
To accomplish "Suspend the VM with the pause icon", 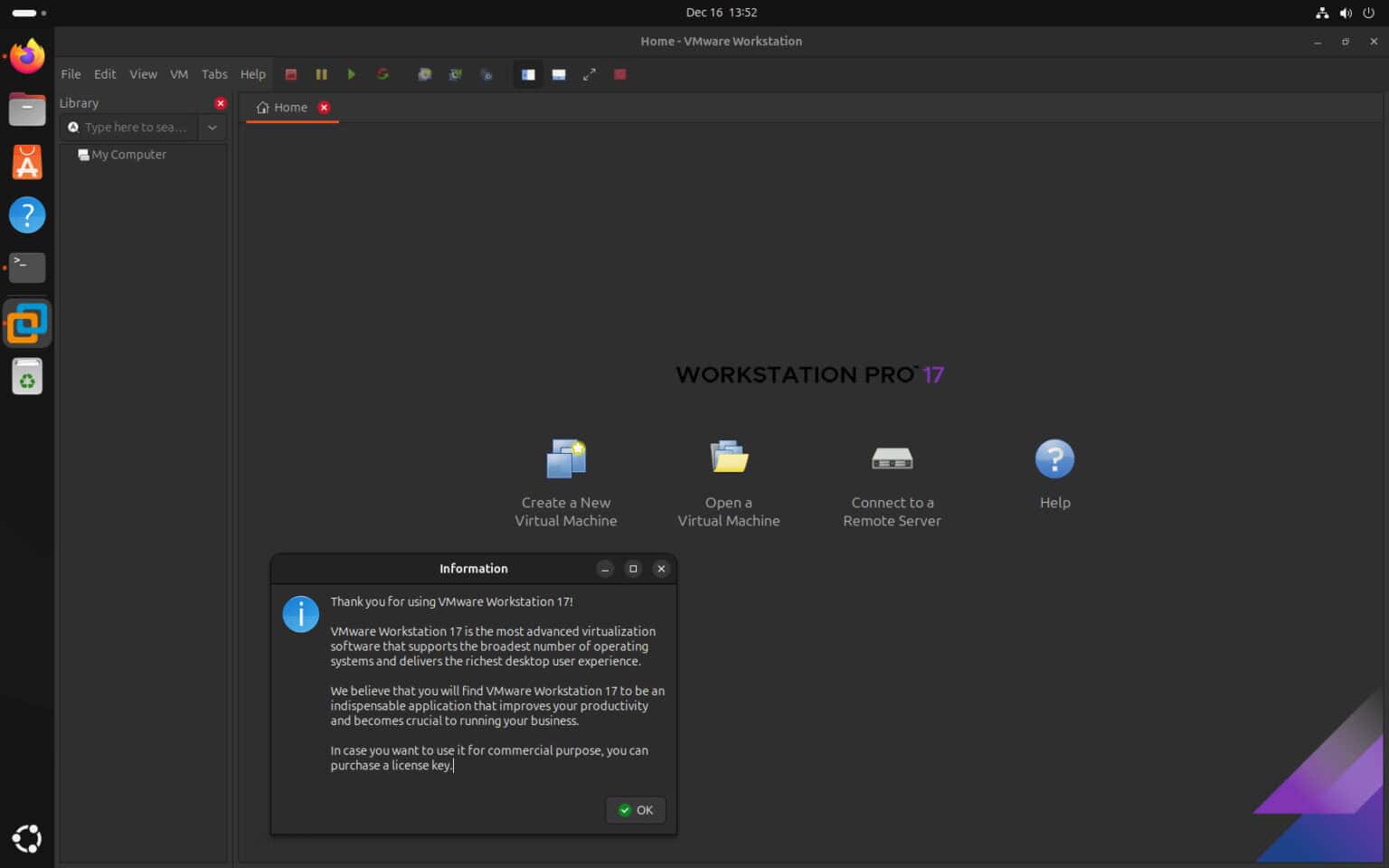I will [x=321, y=74].
